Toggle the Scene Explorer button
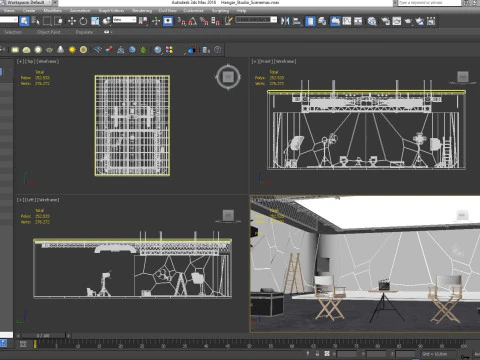This screenshot has width=480, height=360. pyautogui.click(x=310, y=21)
